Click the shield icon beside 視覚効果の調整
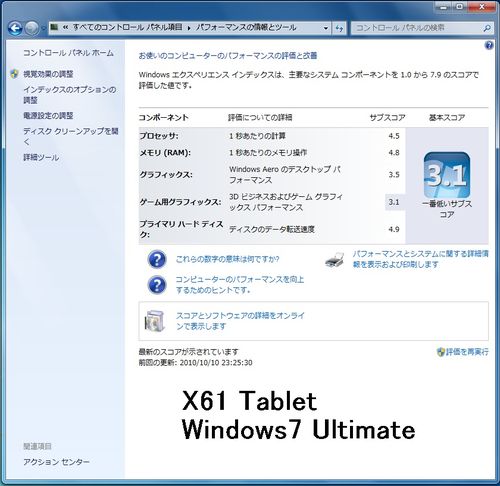 [14, 74]
